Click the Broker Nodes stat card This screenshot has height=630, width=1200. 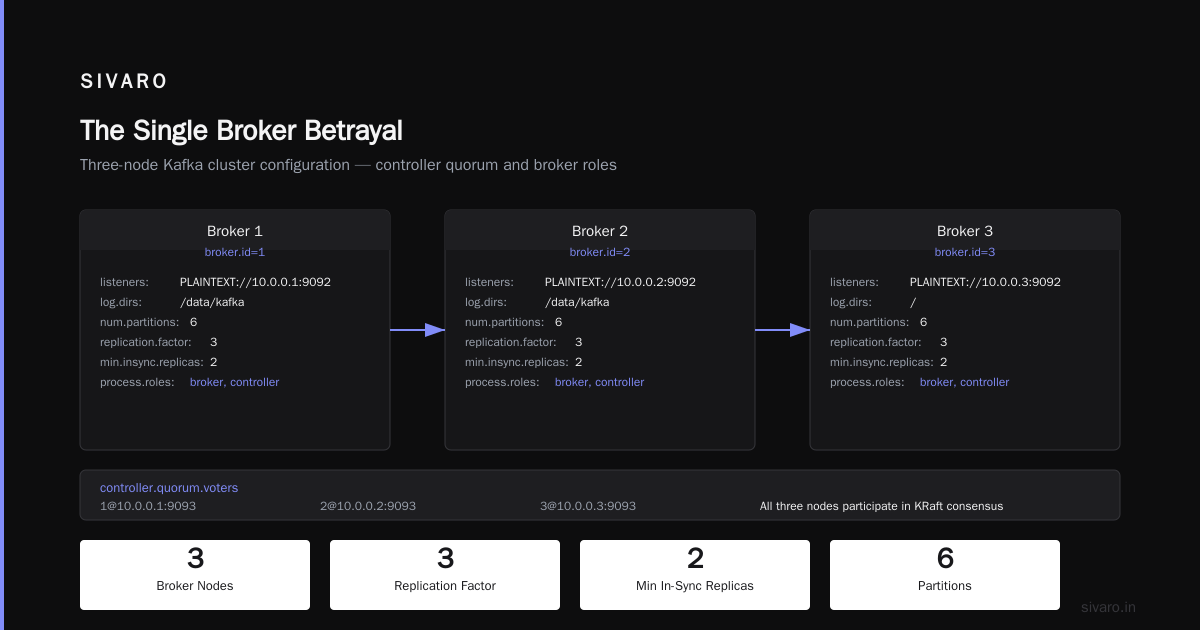coord(195,575)
